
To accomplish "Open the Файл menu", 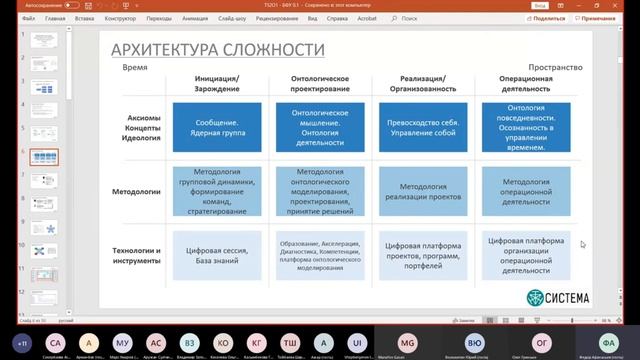I will pyautogui.click(x=29, y=18).
